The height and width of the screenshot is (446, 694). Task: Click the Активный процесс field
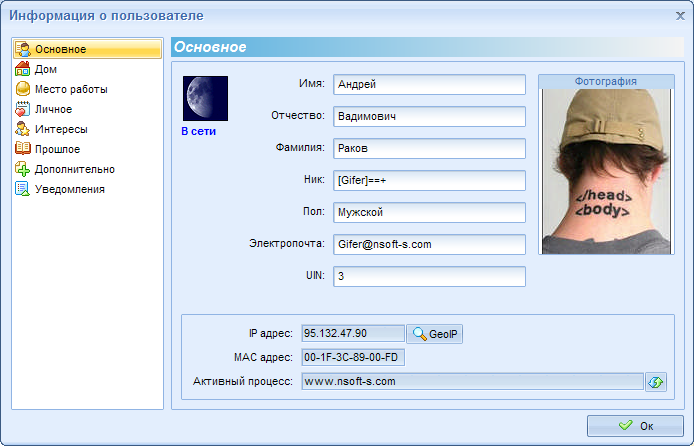[x=473, y=381]
